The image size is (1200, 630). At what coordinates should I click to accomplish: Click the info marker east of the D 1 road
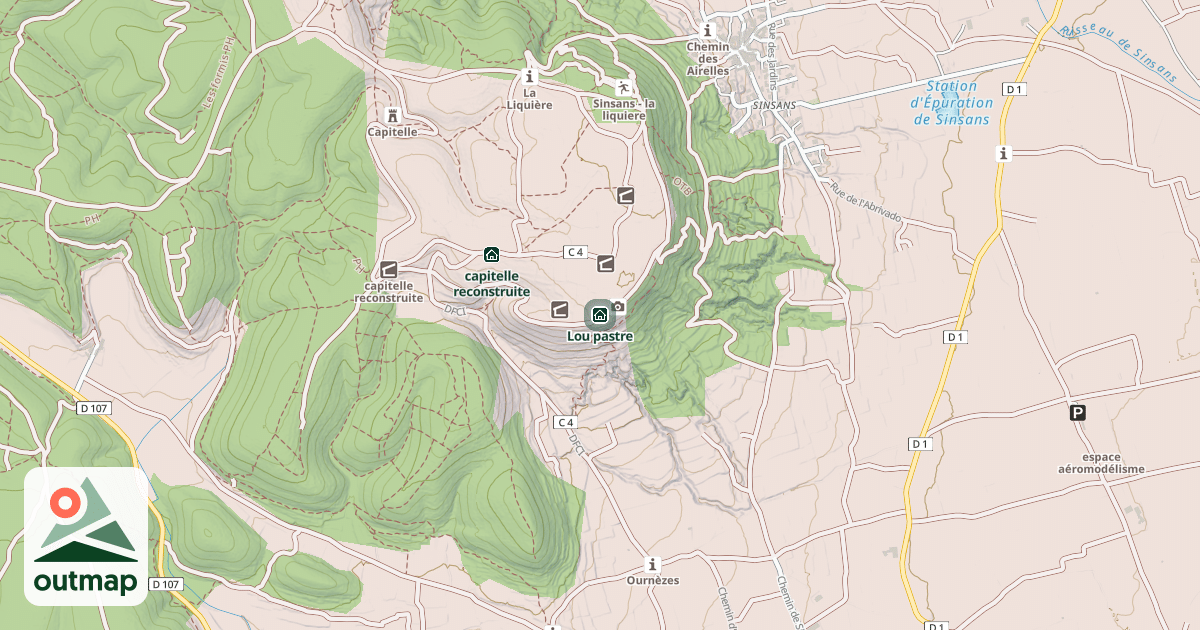click(x=1003, y=153)
